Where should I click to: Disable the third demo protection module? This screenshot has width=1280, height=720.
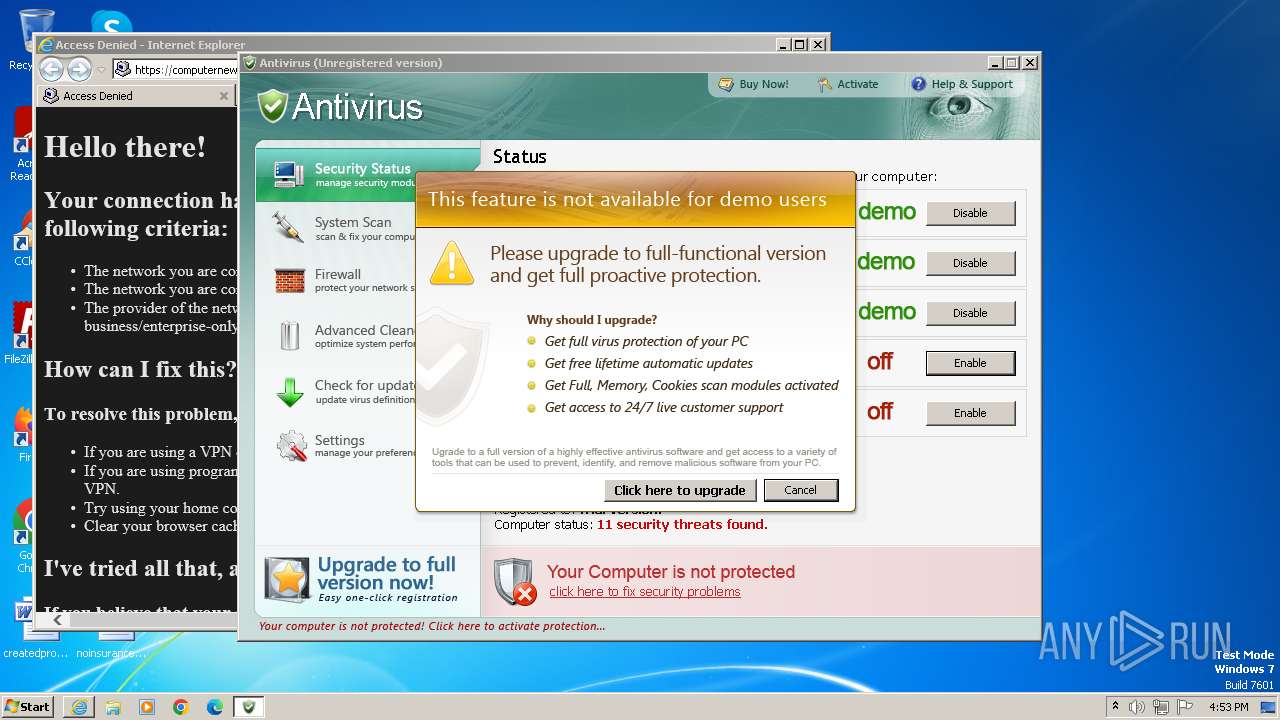point(970,313)
